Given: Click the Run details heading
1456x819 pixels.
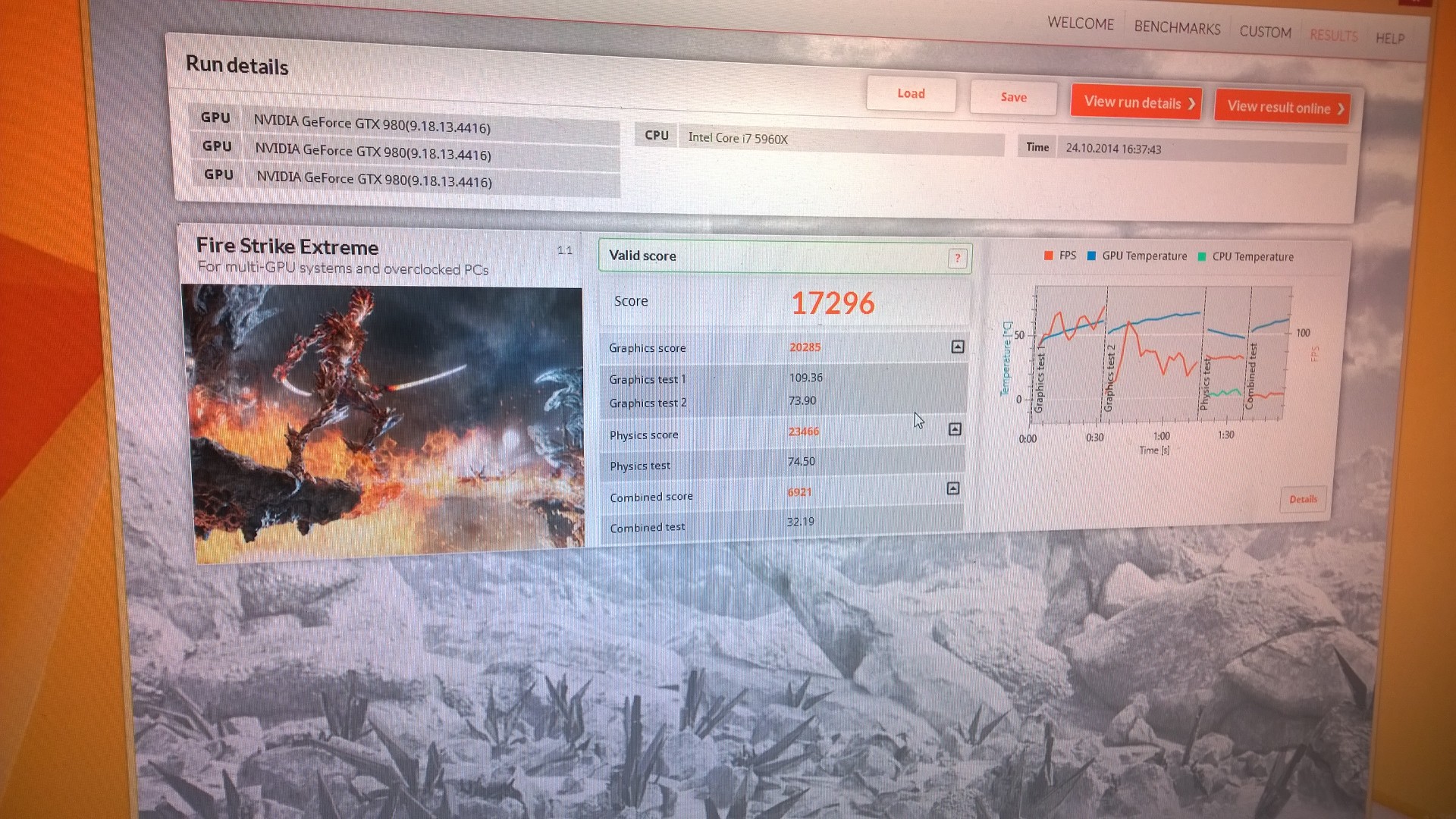Looking at the screenshot, I should coord(237,66).
